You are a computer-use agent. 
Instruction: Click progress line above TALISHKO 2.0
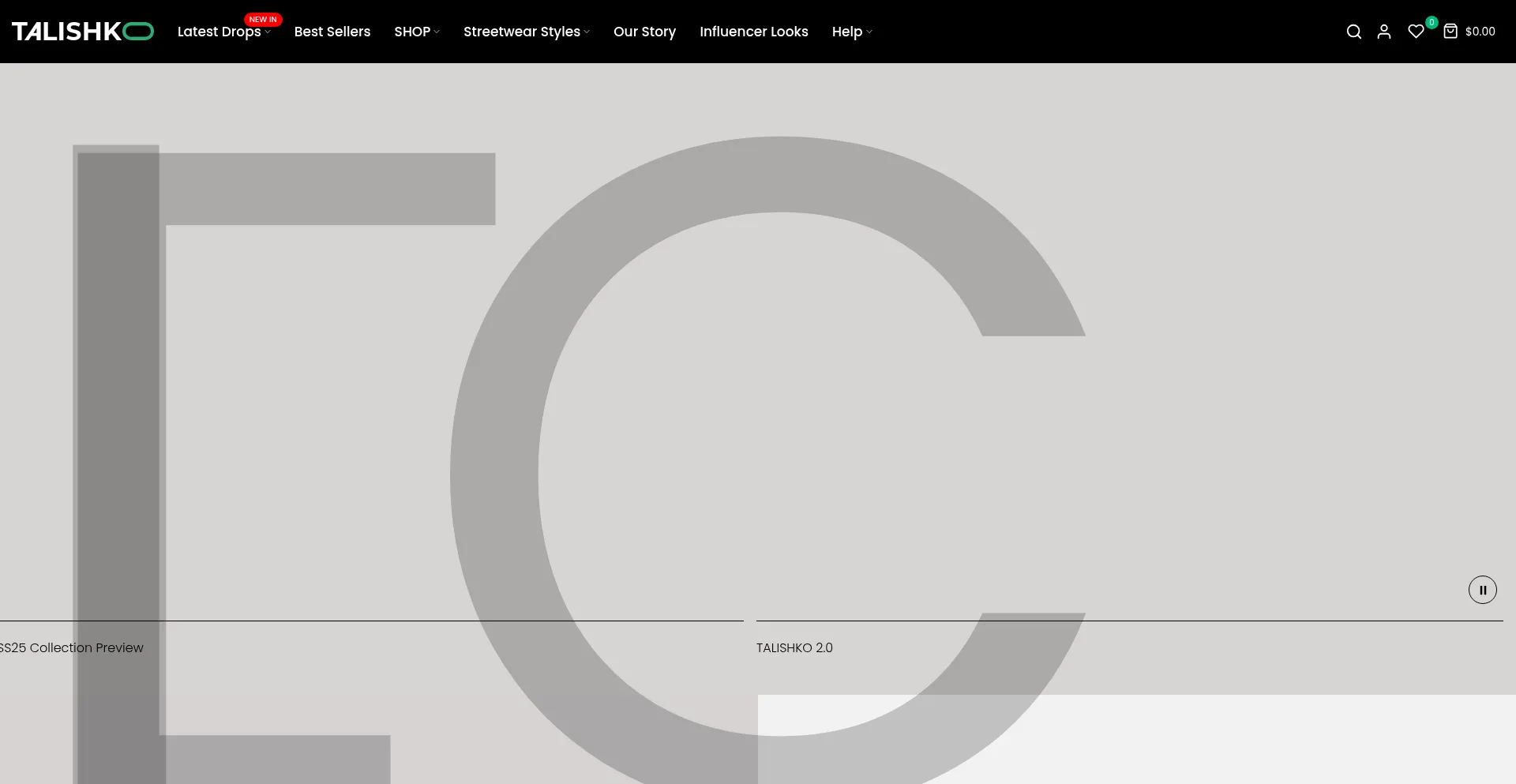click(x=1129, y=621)
